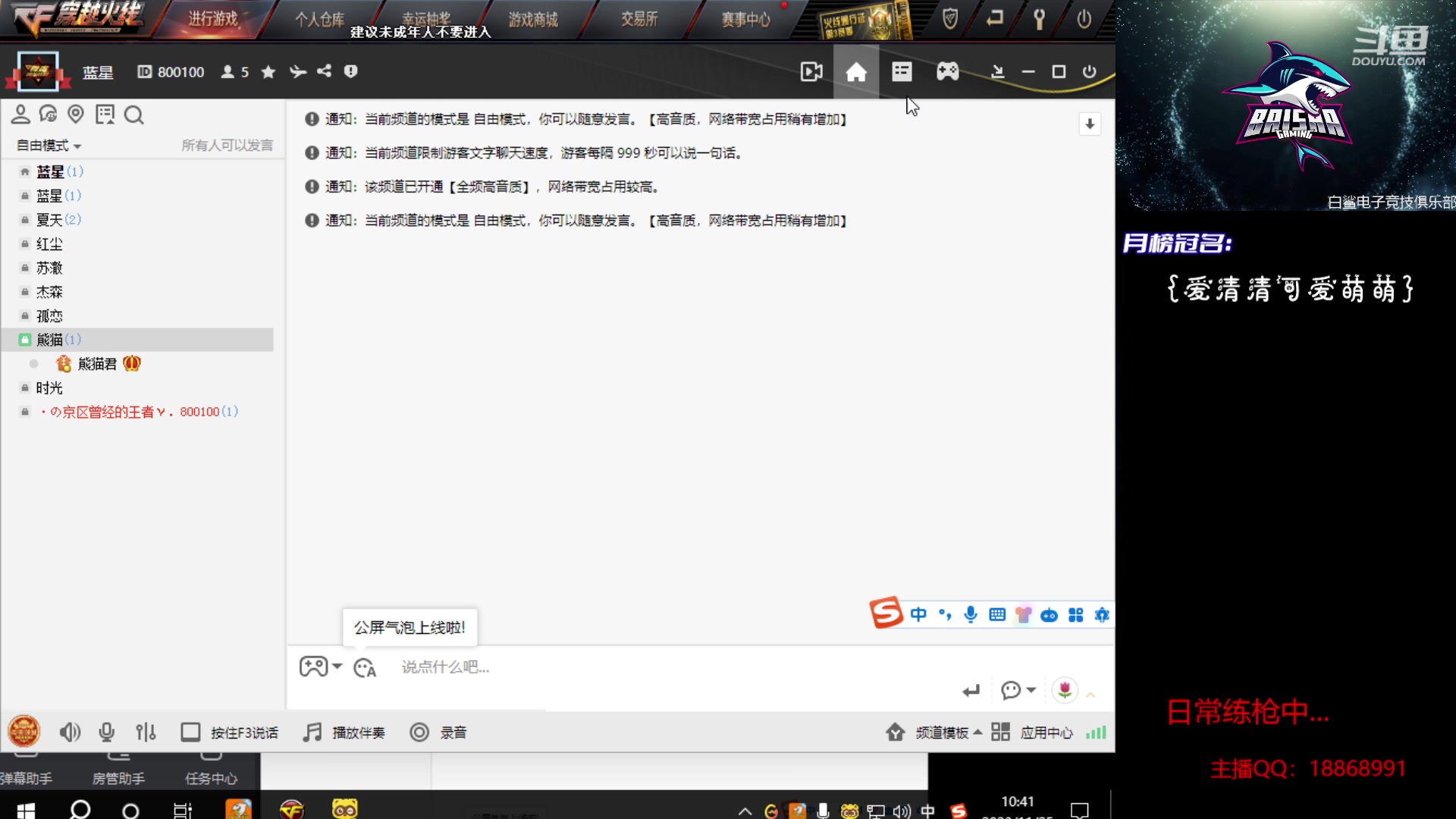Open the 进行游戏 tab
The height and width of the screenshot is (819, 1456).
tap(213, 19)
